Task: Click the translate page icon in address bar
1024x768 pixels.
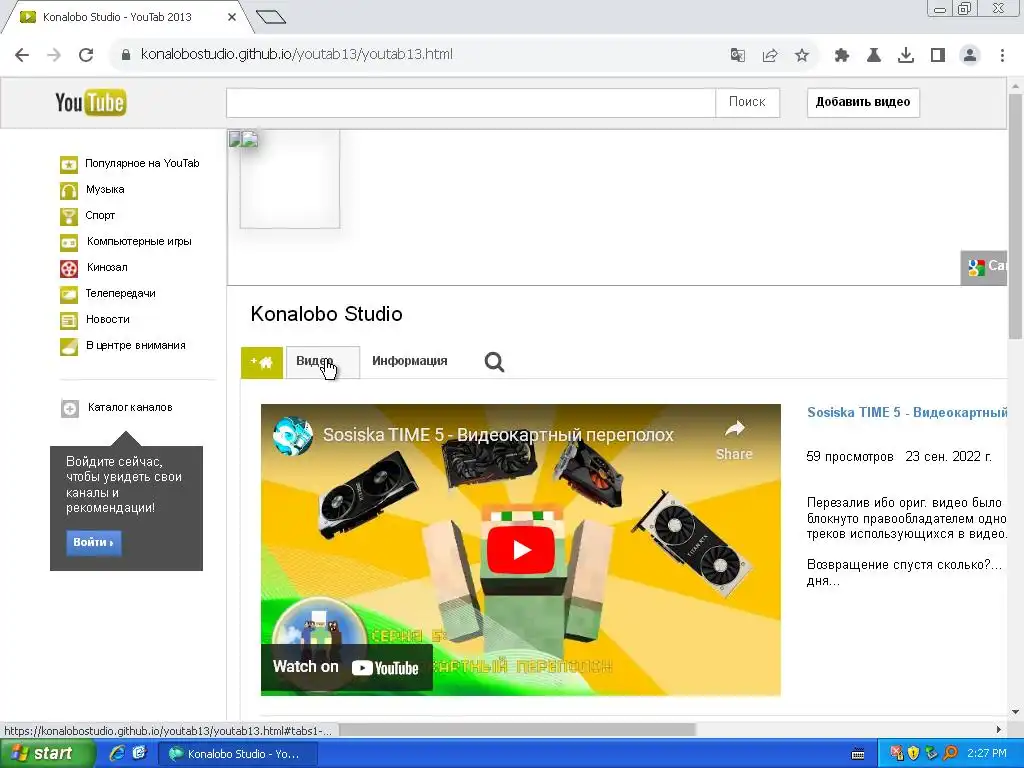Action: (x=737, y=56)
